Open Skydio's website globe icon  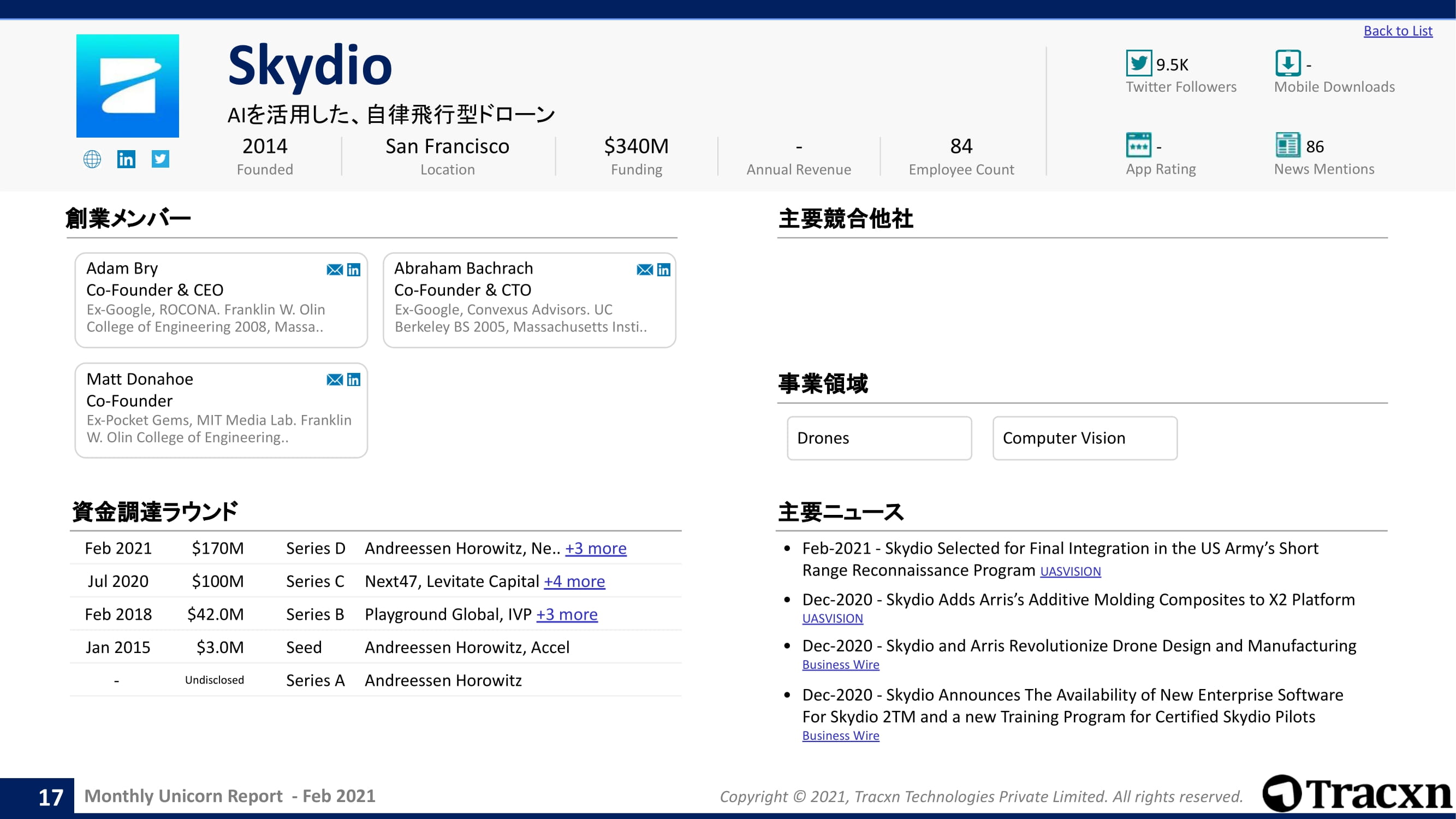[x=92, y=159]
